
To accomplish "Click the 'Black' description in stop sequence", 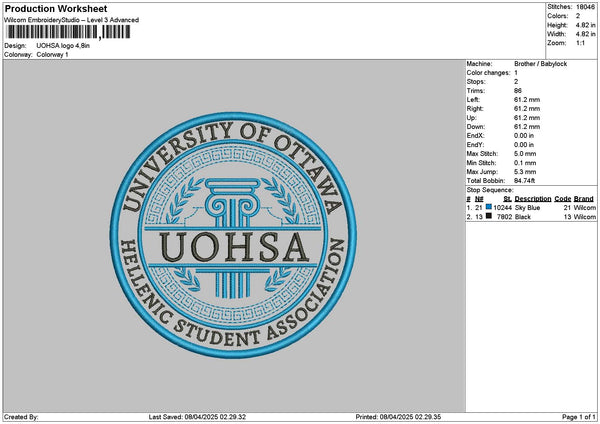I will click(523, 217).
